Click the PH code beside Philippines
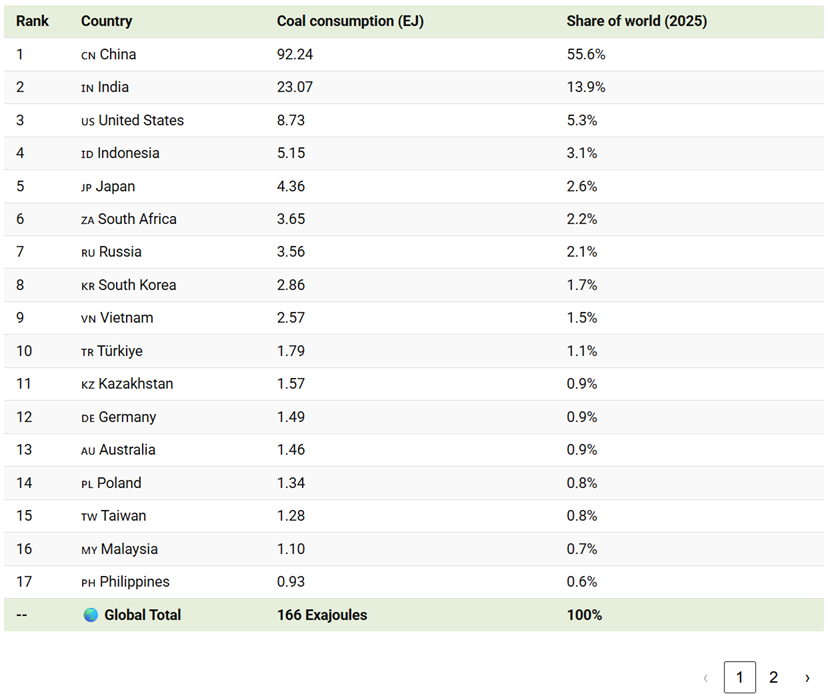The image size is (826, 694). click(88, 582)
